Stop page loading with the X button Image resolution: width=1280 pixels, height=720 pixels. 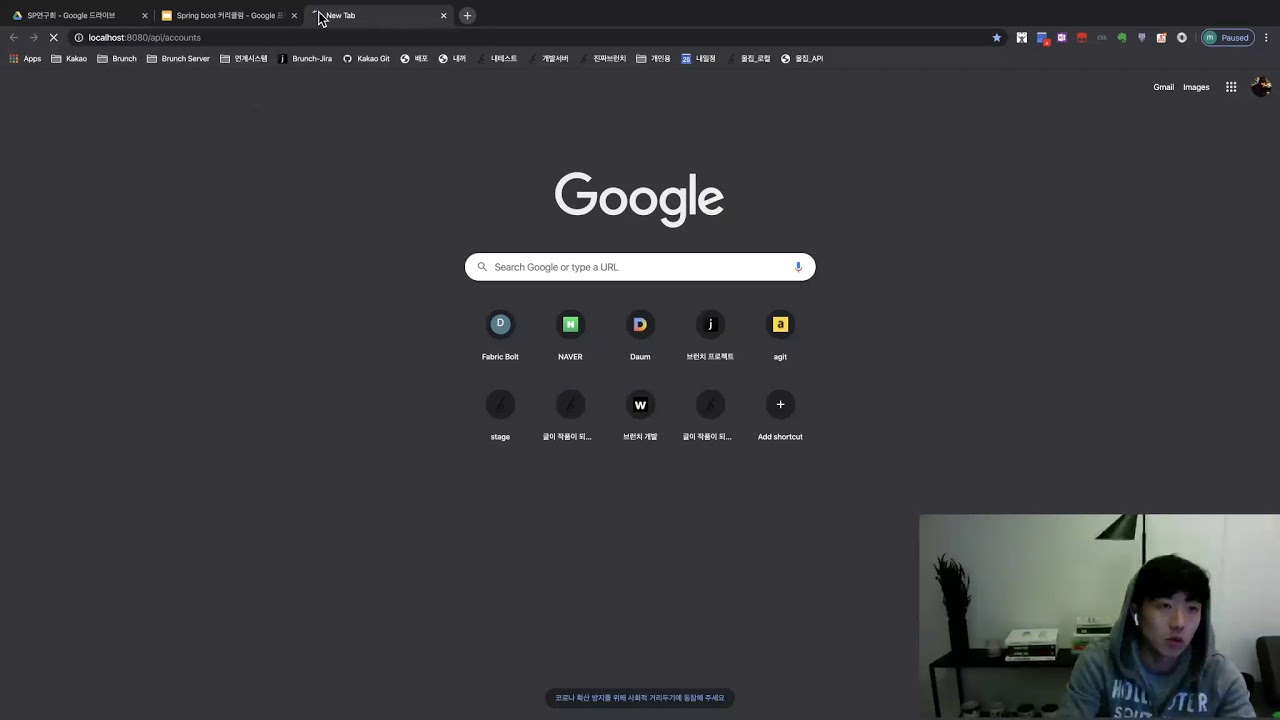(x=53, y=37)
